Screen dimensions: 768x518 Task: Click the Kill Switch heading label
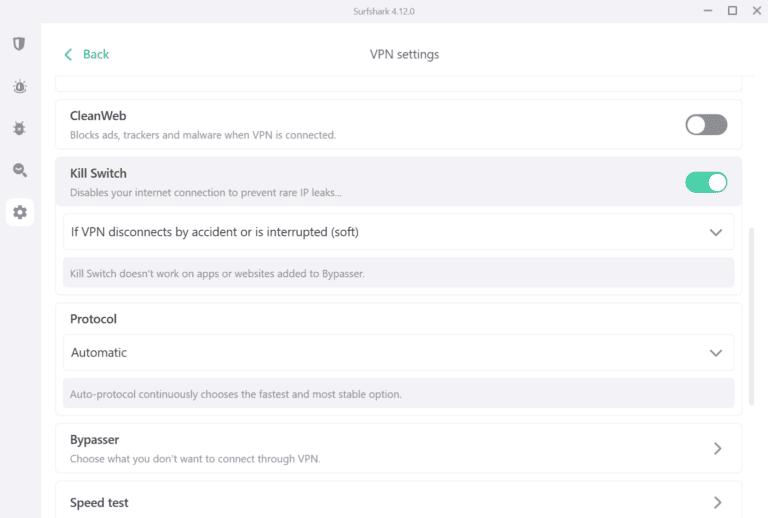coord(98,173)
